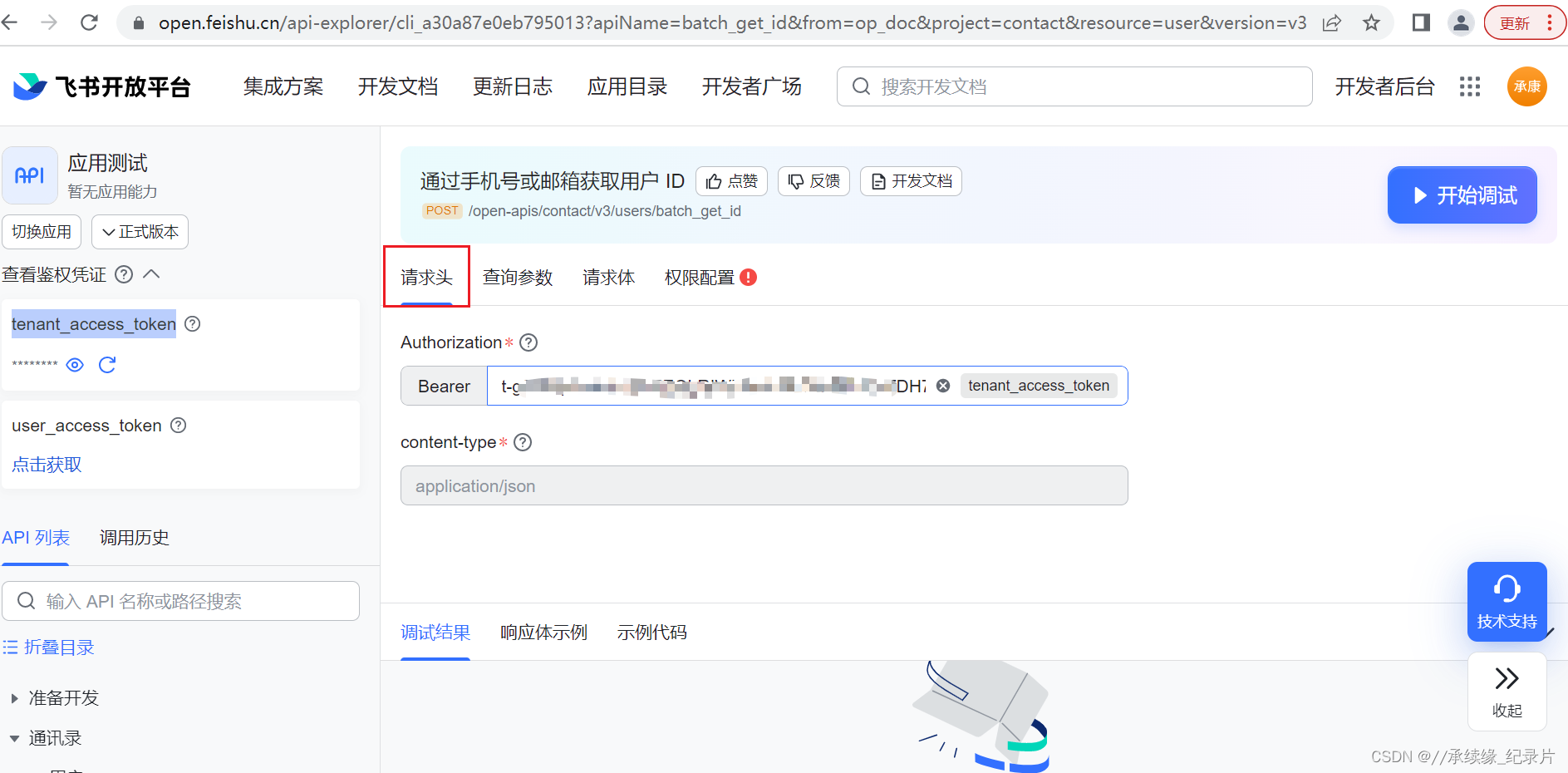Viewport: 1568px width, 773px height.
Task: Reload the page with the refresh icon
Action: 89,22
